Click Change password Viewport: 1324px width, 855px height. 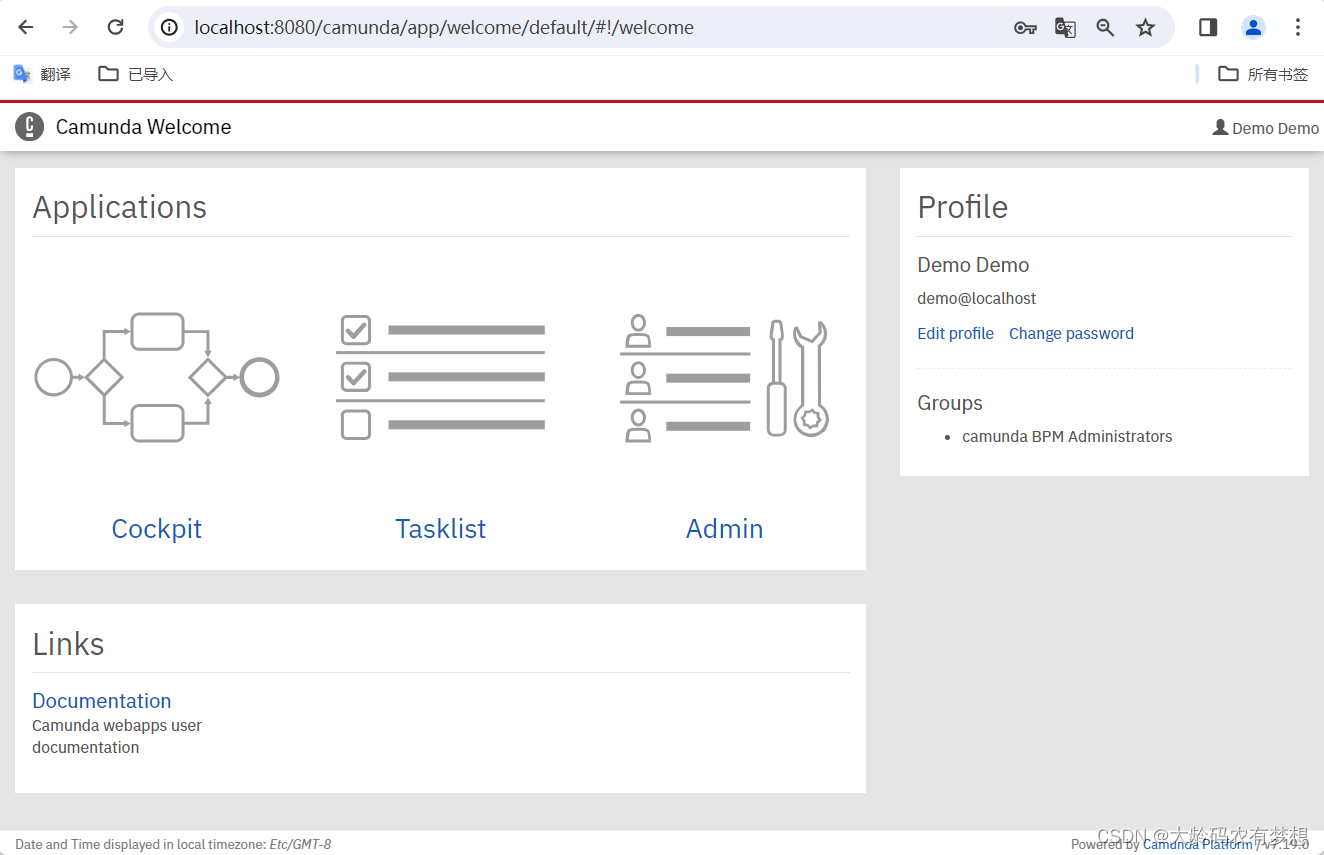tap(1071, 333)
